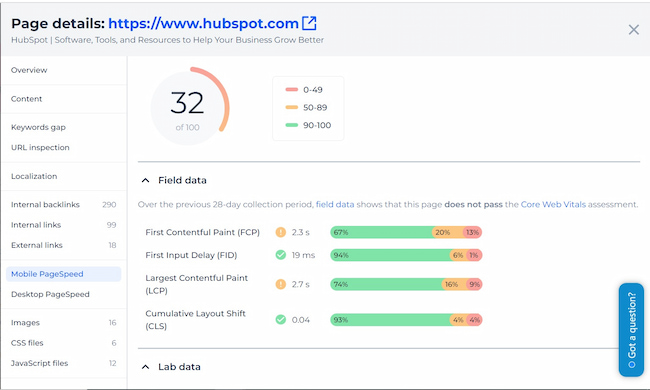650x390 pixels.
Task: Click the FCP 20% orange segment
Action: 447,232
